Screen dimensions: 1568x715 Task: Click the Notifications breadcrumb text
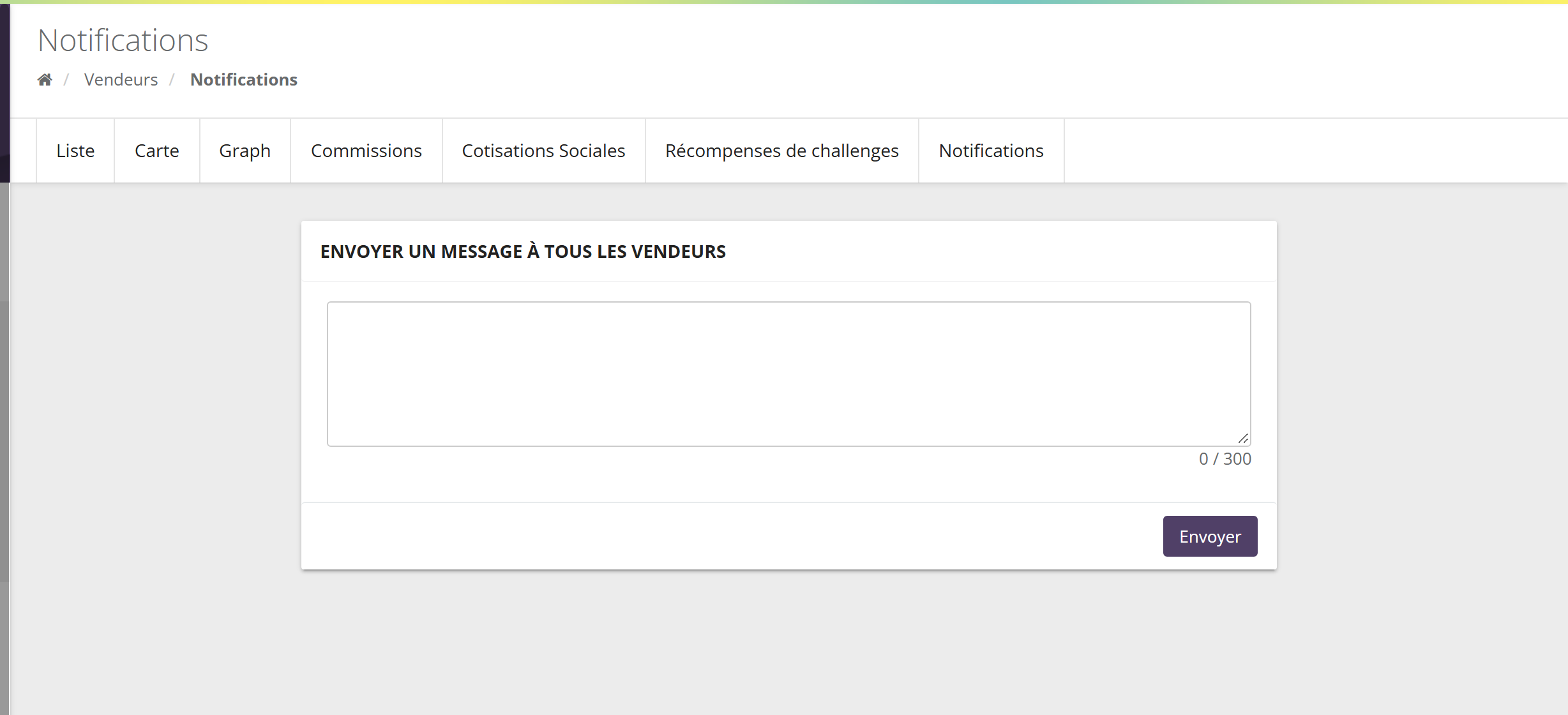coord(244,80)
